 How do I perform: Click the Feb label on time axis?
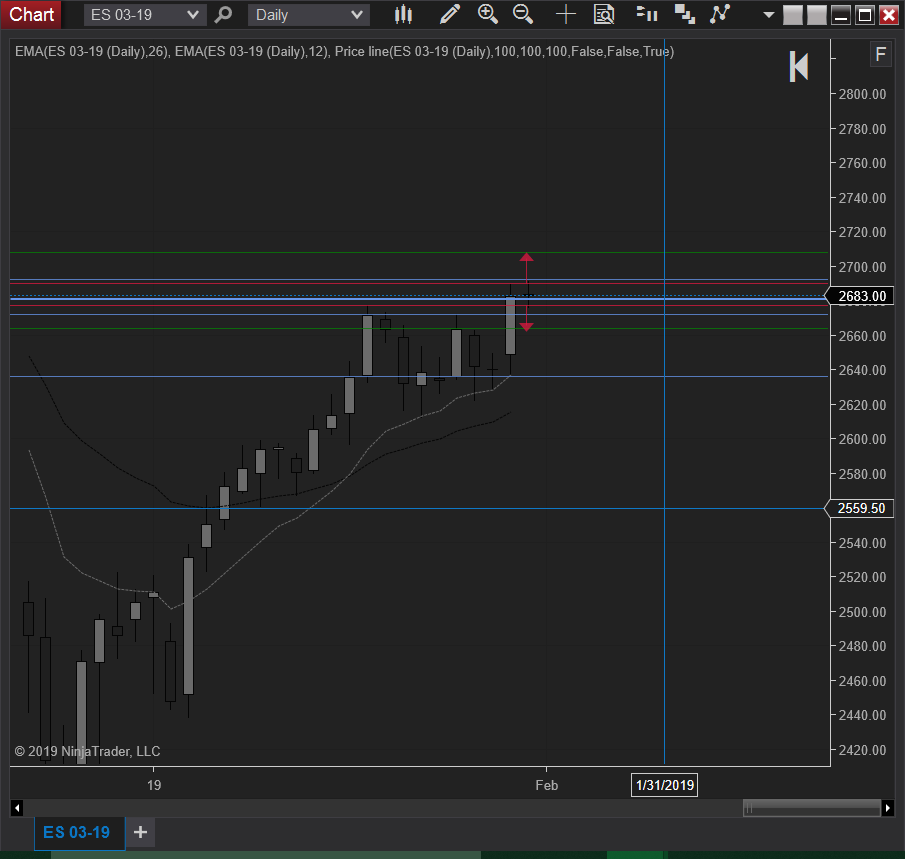click(547, 785)
